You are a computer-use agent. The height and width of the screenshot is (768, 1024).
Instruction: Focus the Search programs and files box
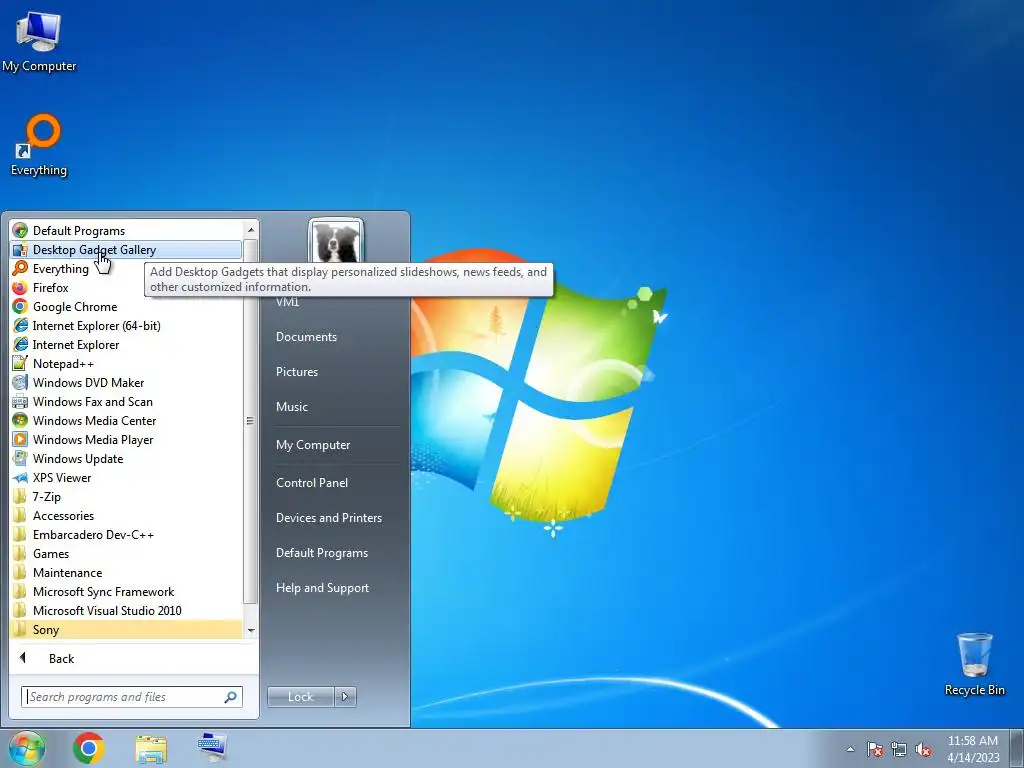click(x=132, y=697)
